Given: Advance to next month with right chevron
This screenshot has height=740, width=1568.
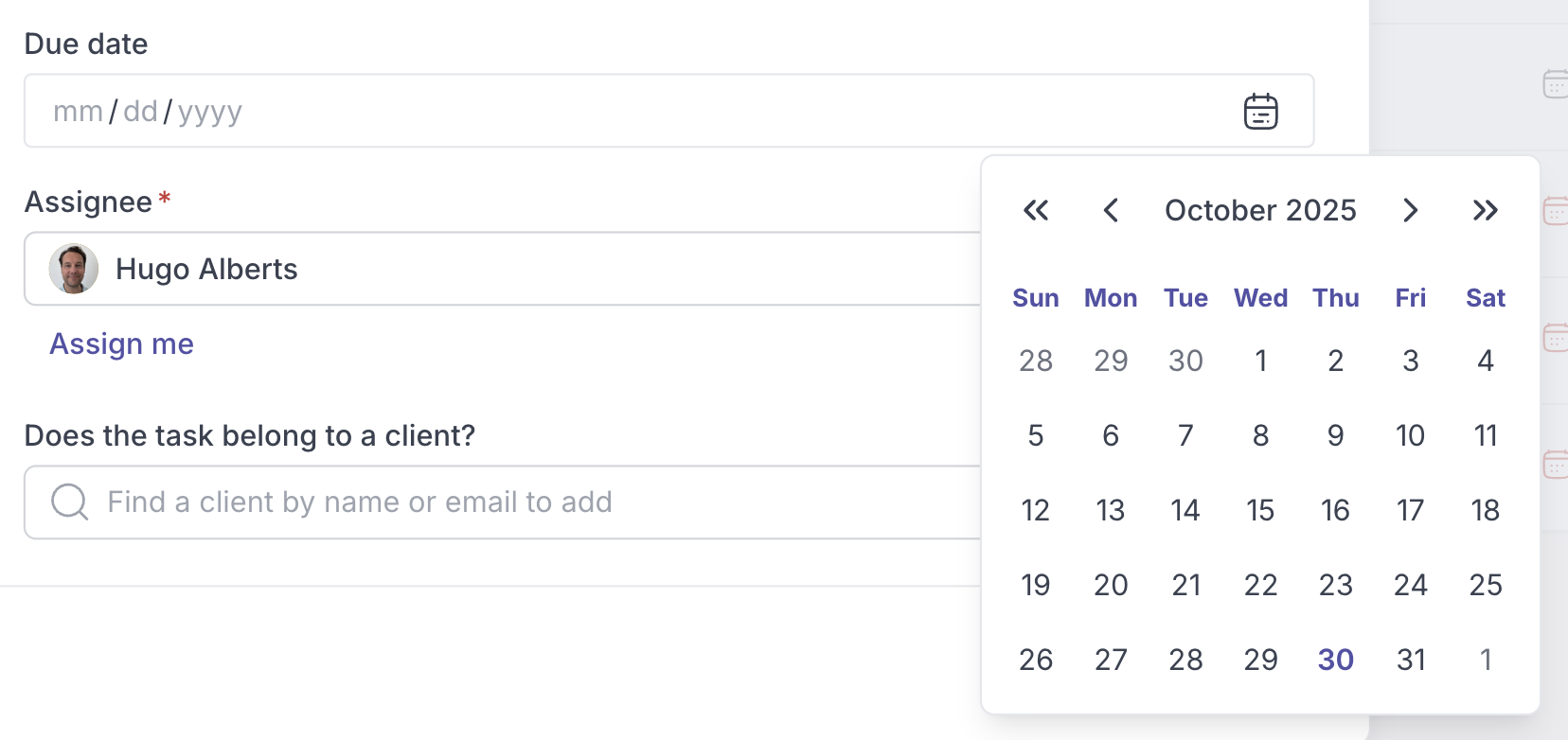Looking at the screenshot, I should 1410,210.
